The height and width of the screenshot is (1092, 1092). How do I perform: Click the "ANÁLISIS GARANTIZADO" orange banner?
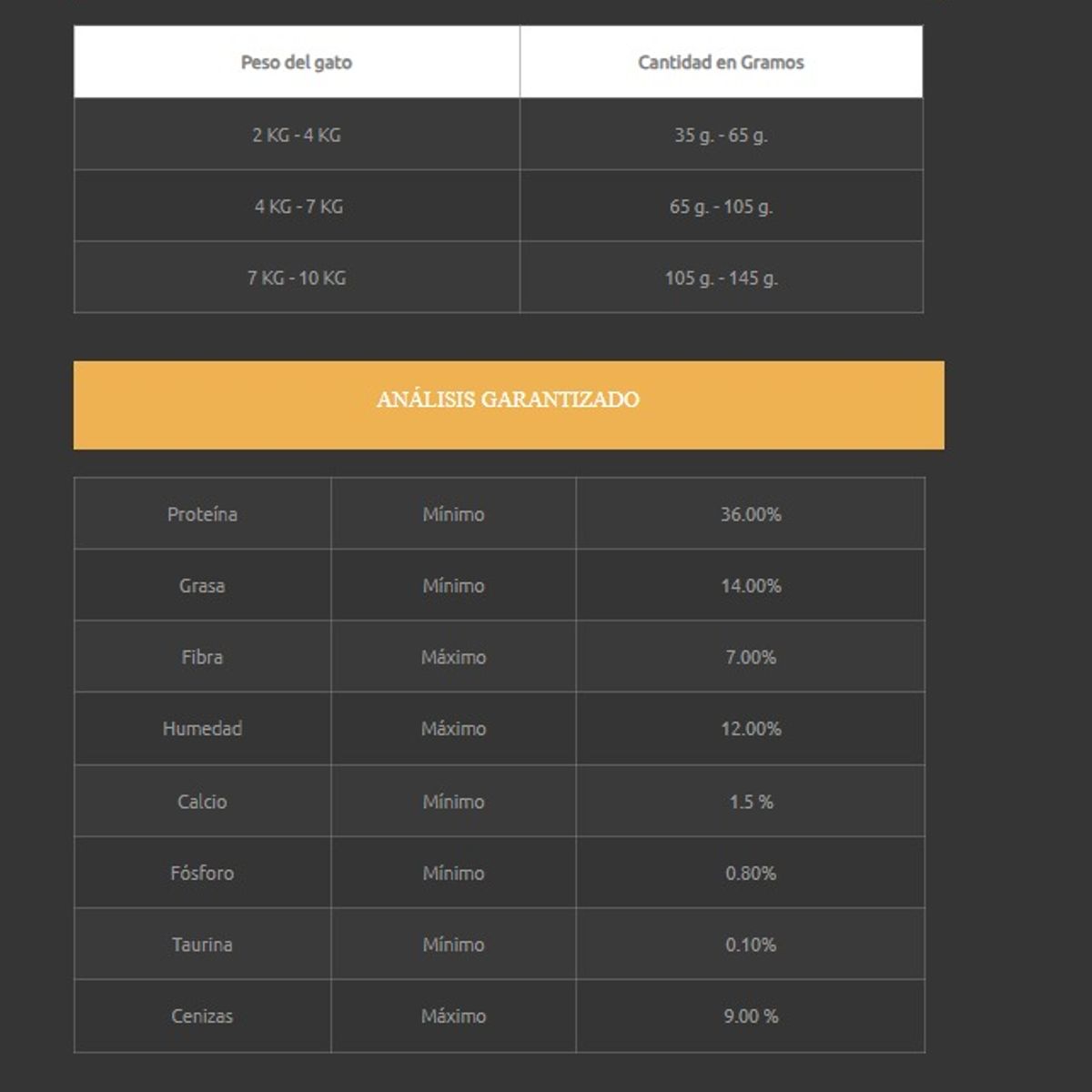point(508,400)
